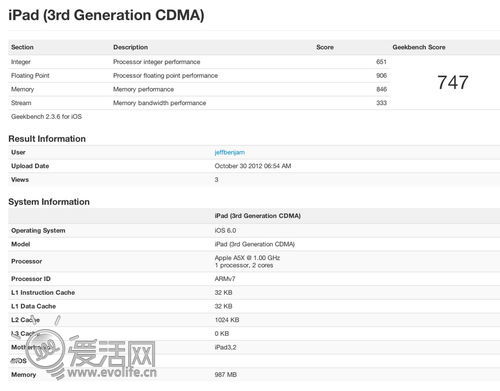Select L1 Instruction Cache value 32 KB
The width and height of the screenshot is (500, 391).
223,292
